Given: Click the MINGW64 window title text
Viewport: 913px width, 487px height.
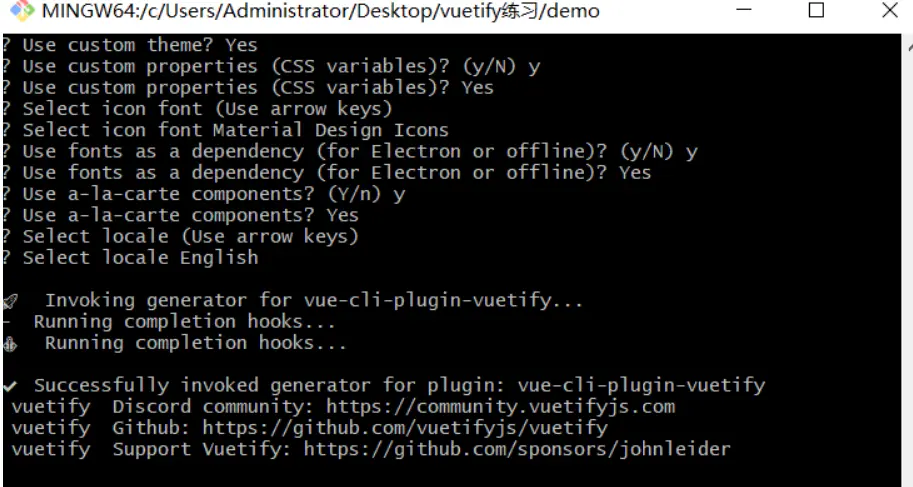Looking at the screenshot, I should click(320, 11).
